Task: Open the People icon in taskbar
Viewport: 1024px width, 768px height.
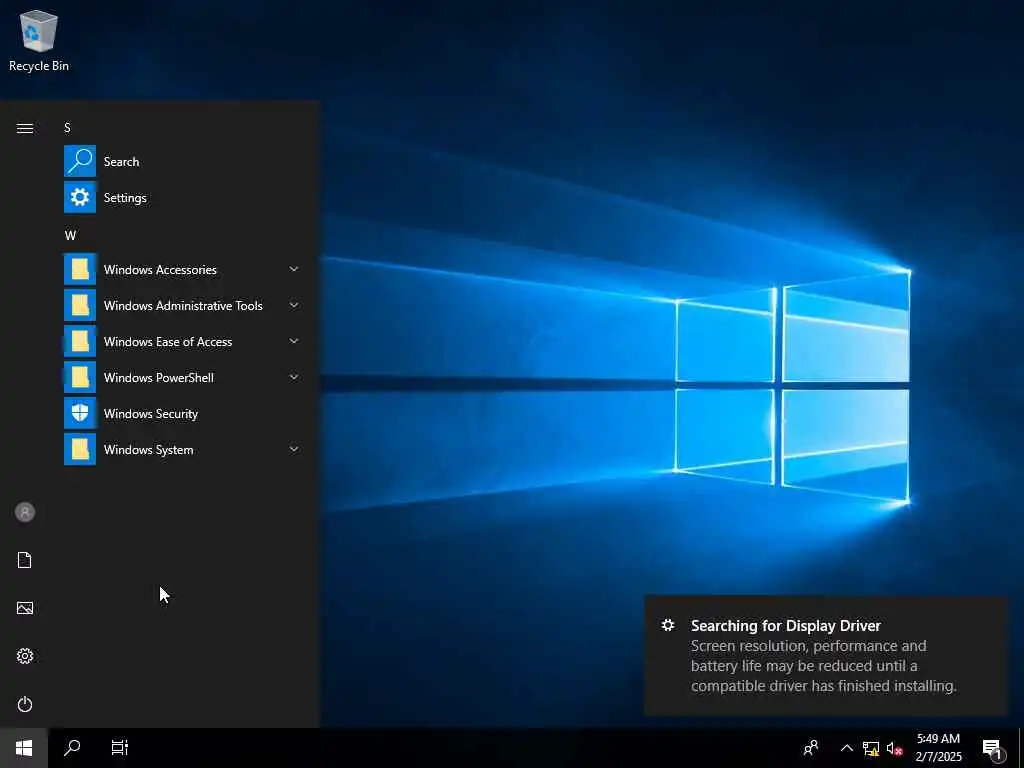Action: coord(810,748)
